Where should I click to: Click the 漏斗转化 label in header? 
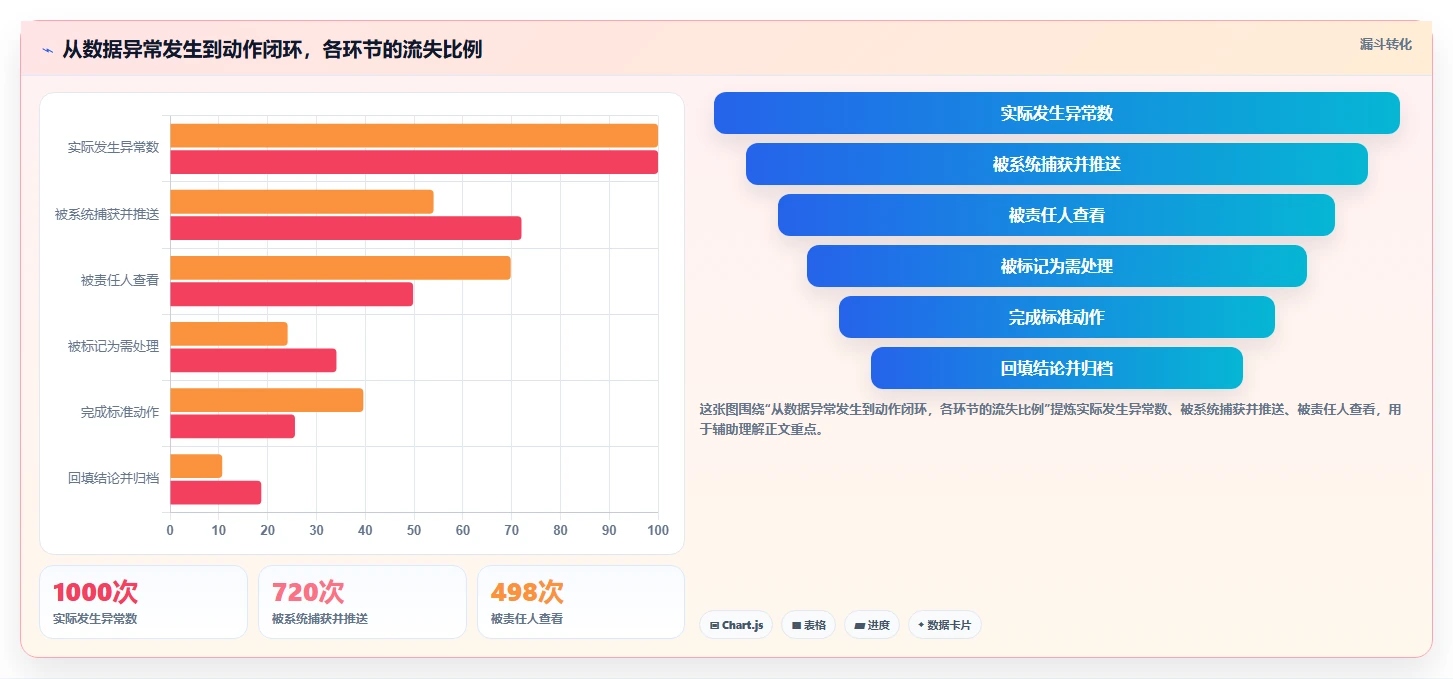click(1385, 44)
